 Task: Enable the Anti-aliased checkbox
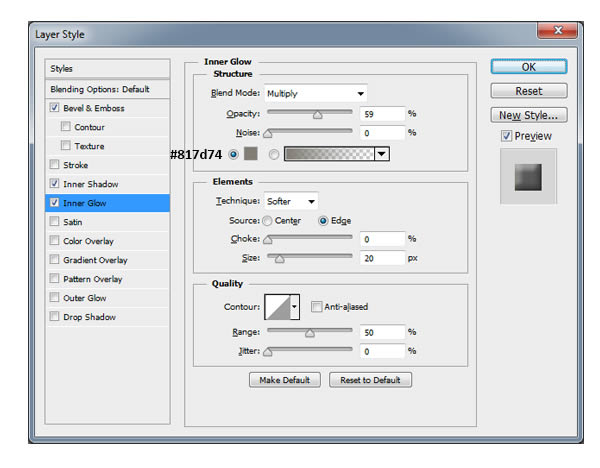(x=316, y=307)
